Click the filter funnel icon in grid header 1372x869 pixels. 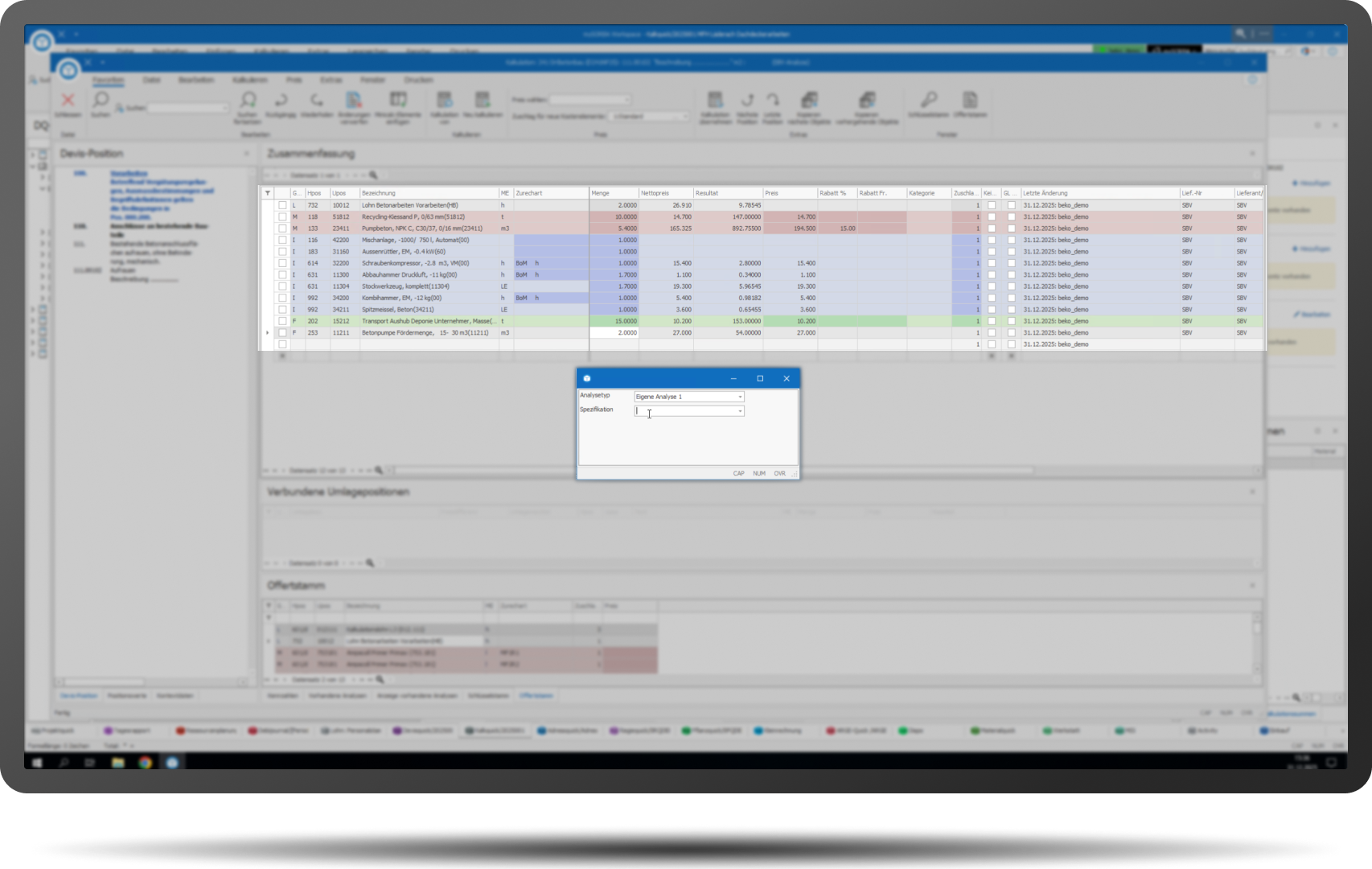(x=268, y=193)
